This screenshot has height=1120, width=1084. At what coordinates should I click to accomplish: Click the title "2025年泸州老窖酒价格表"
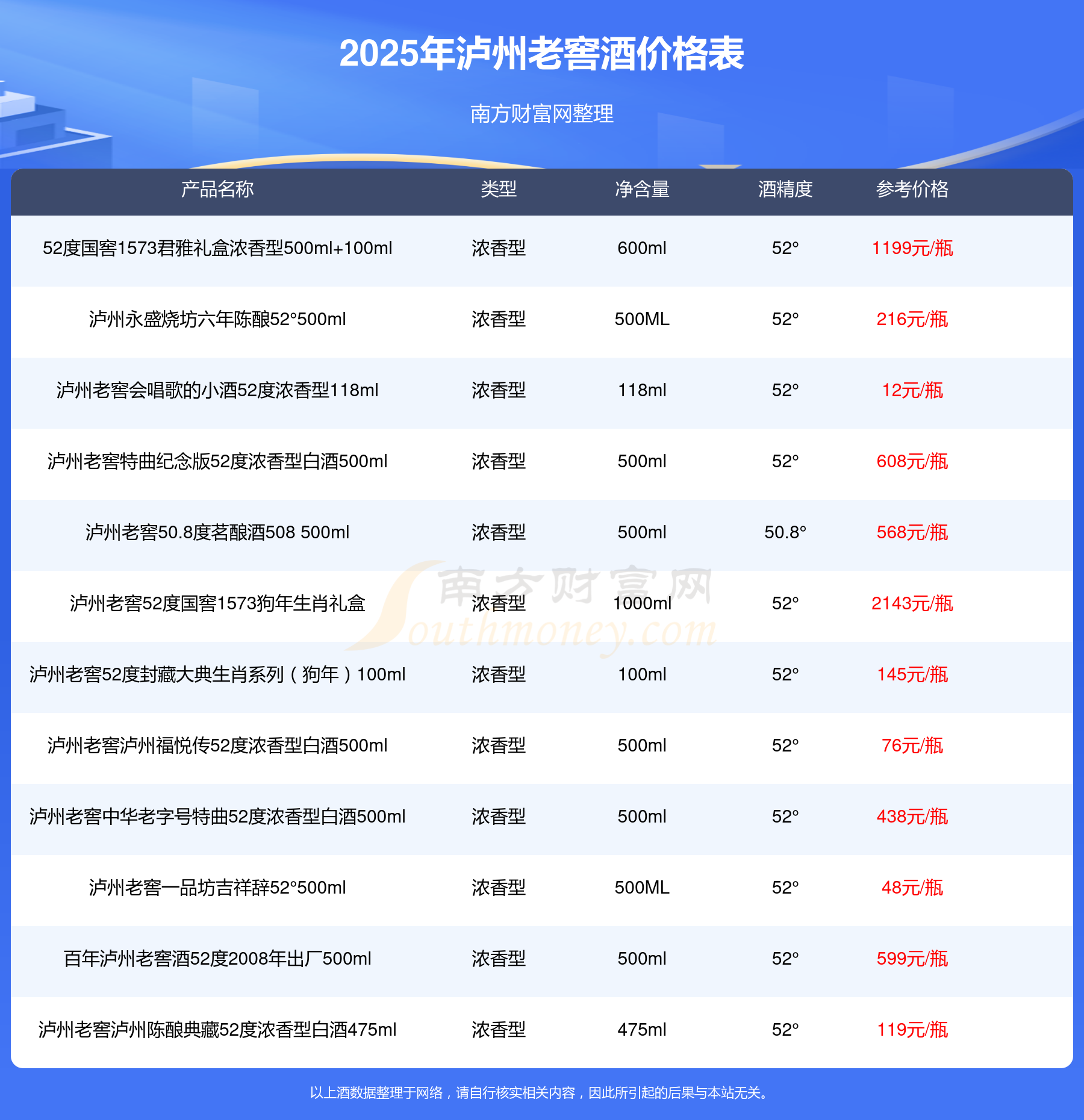click(x=542, y=54)
